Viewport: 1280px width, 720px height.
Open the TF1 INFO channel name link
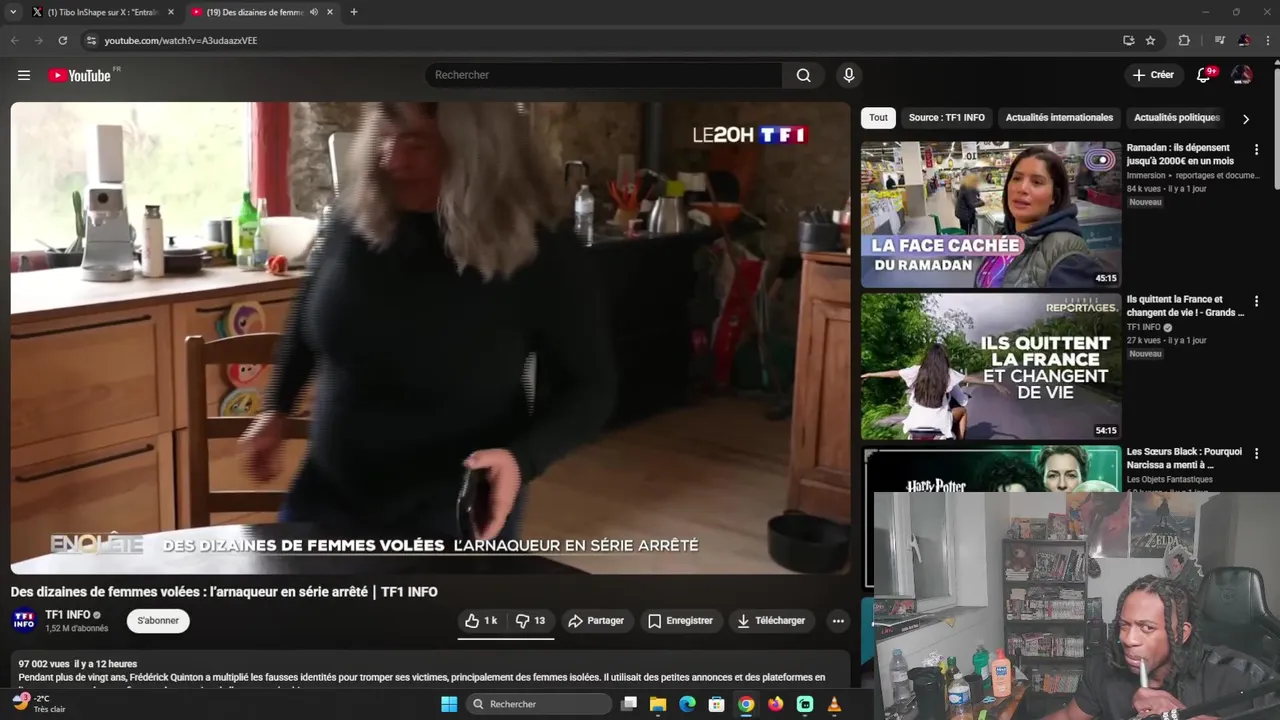[68, 615]
